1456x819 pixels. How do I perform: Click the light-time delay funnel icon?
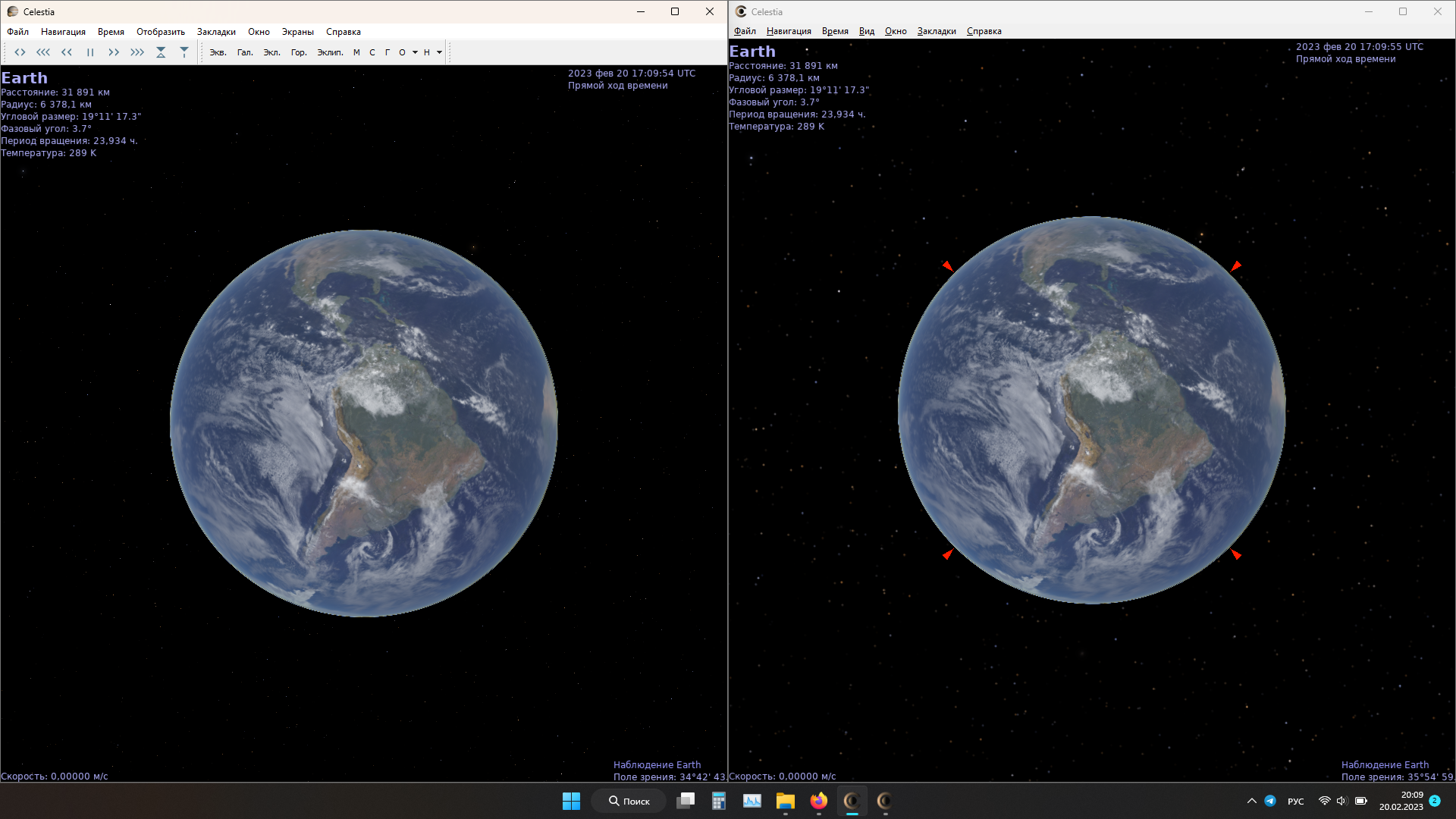(184, 52)
